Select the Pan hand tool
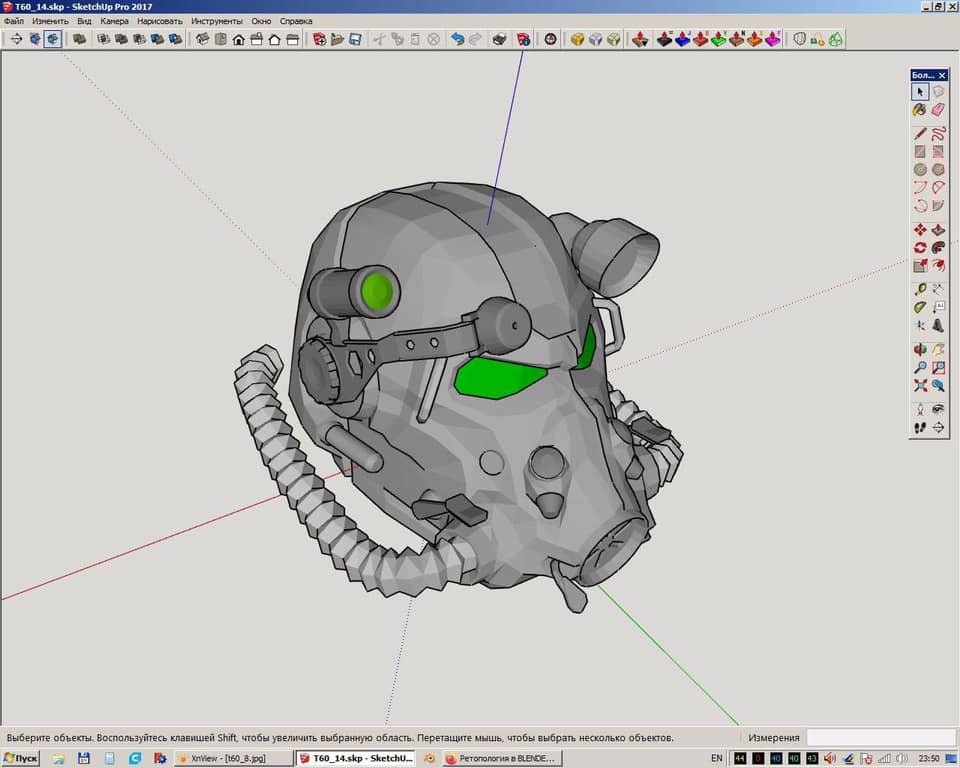960x768 pixels. pyautogui.click(x=938, y=350)
